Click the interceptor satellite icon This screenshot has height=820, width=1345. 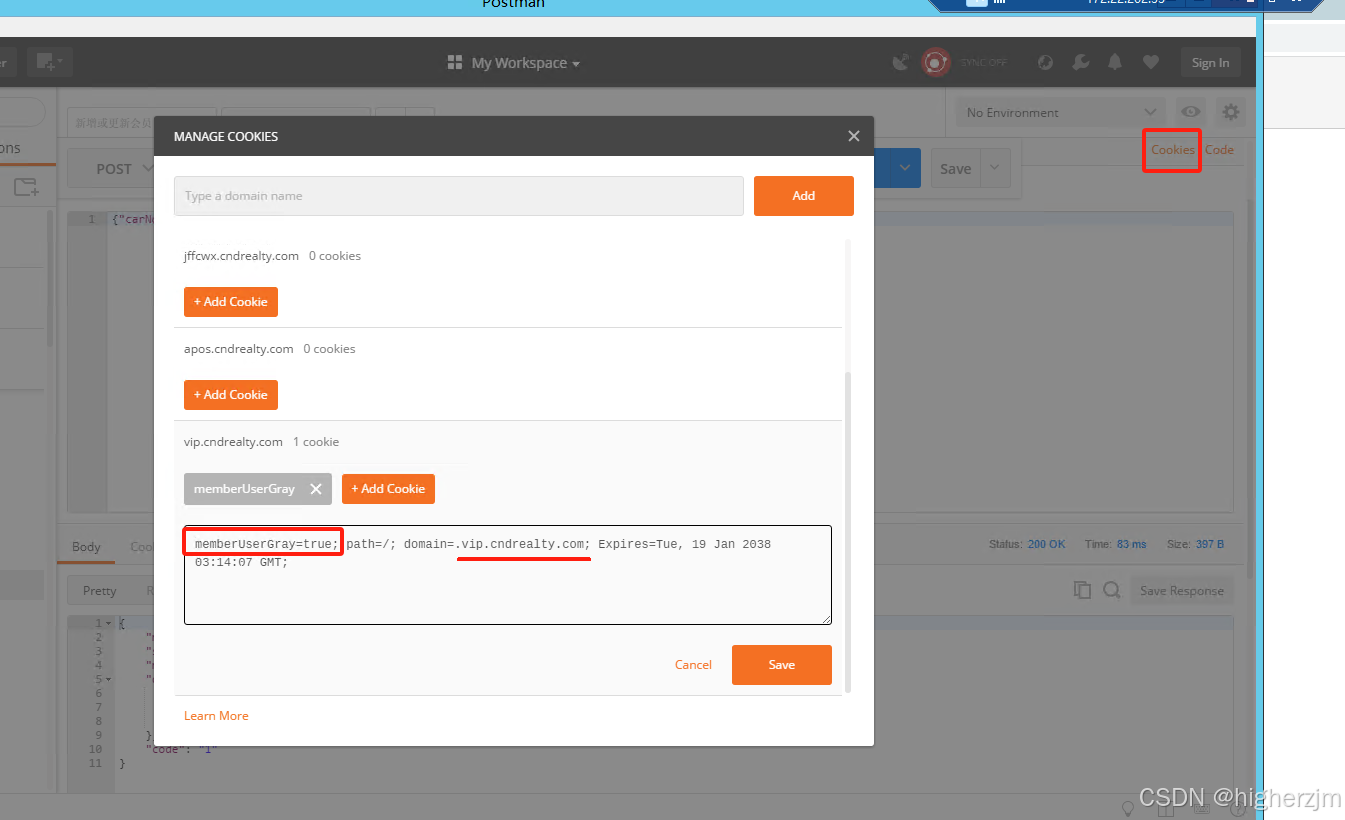coord(901,63)
